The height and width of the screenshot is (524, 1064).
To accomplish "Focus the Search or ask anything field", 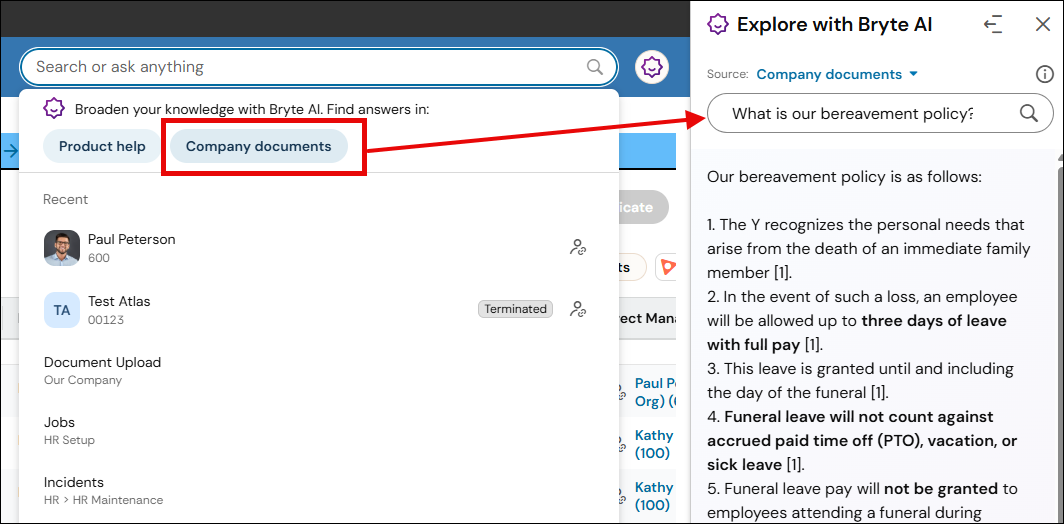I will point(318,67).
